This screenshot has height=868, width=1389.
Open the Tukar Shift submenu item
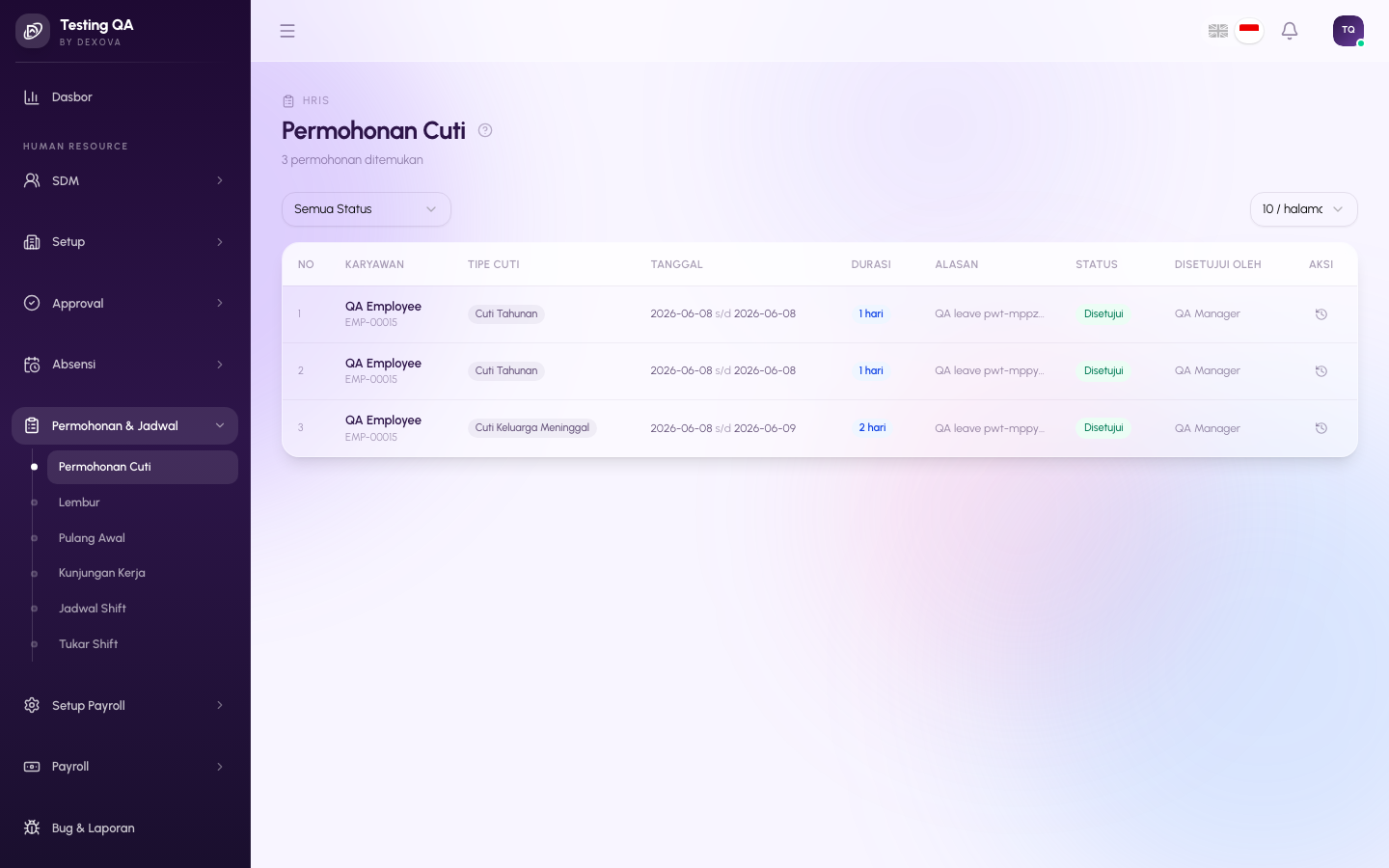point(143,644)
